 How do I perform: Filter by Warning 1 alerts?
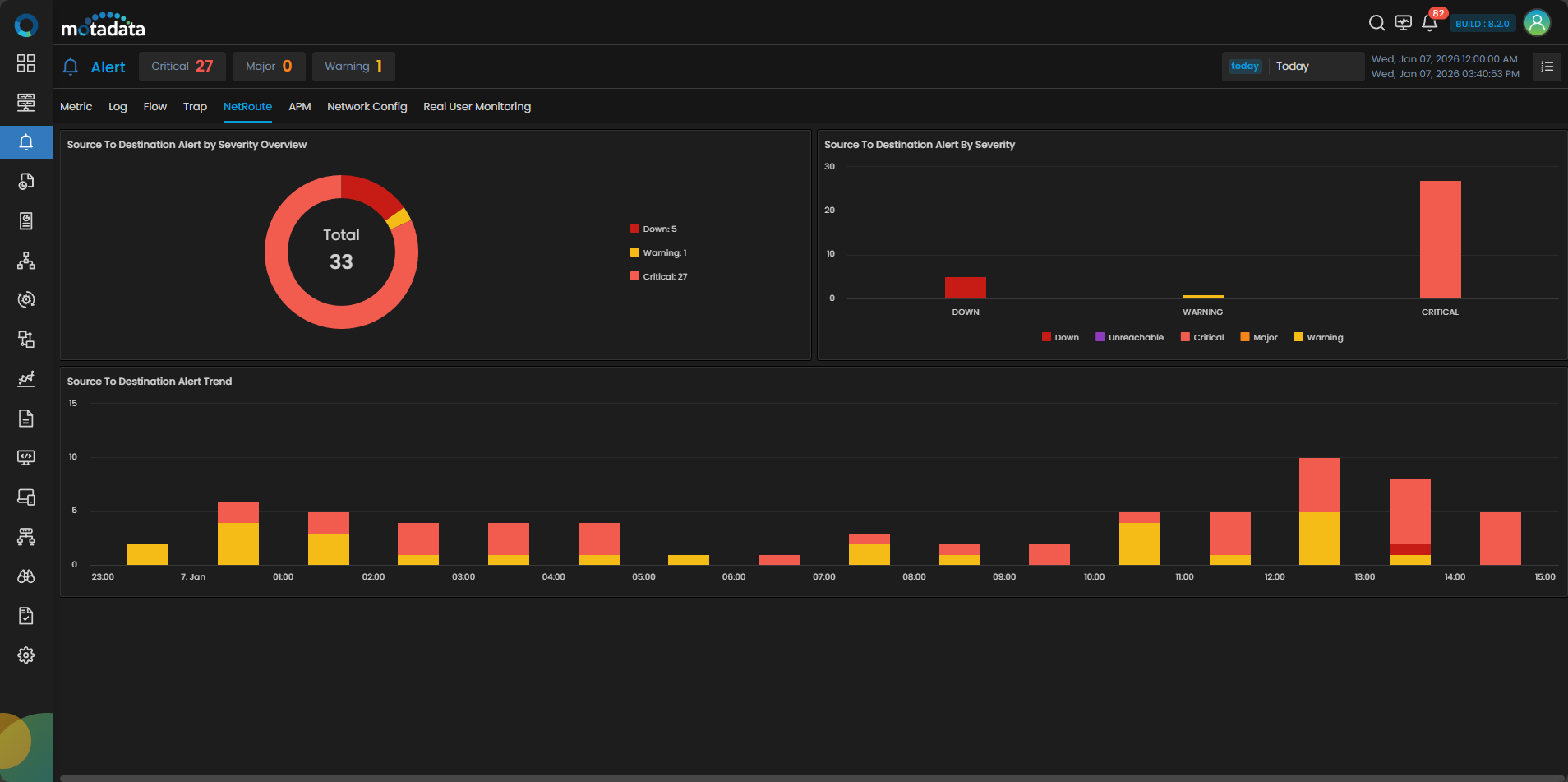(353, 67)
